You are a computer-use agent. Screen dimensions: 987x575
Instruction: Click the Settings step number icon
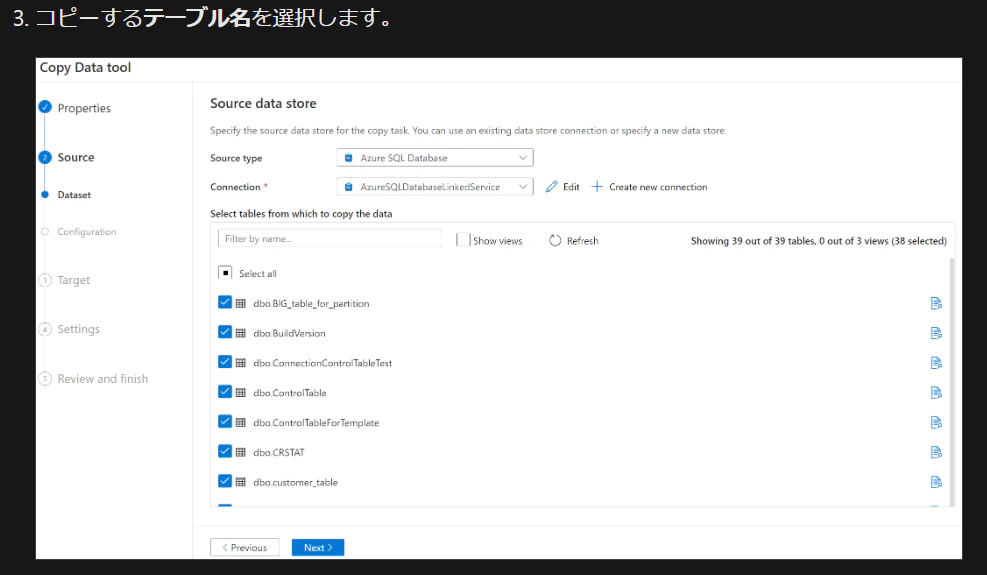[45, 329]
